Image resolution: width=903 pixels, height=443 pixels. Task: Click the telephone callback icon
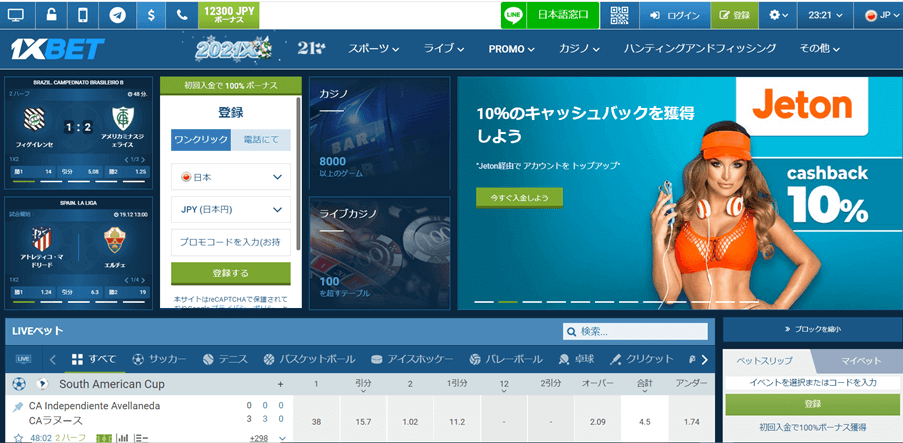point(182,15)
